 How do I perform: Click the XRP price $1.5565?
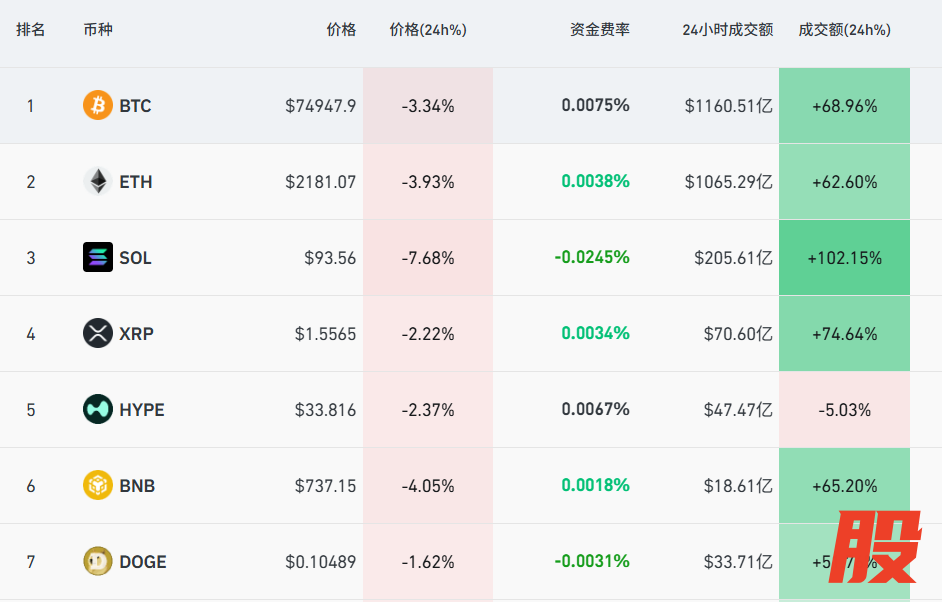(325, 334)
